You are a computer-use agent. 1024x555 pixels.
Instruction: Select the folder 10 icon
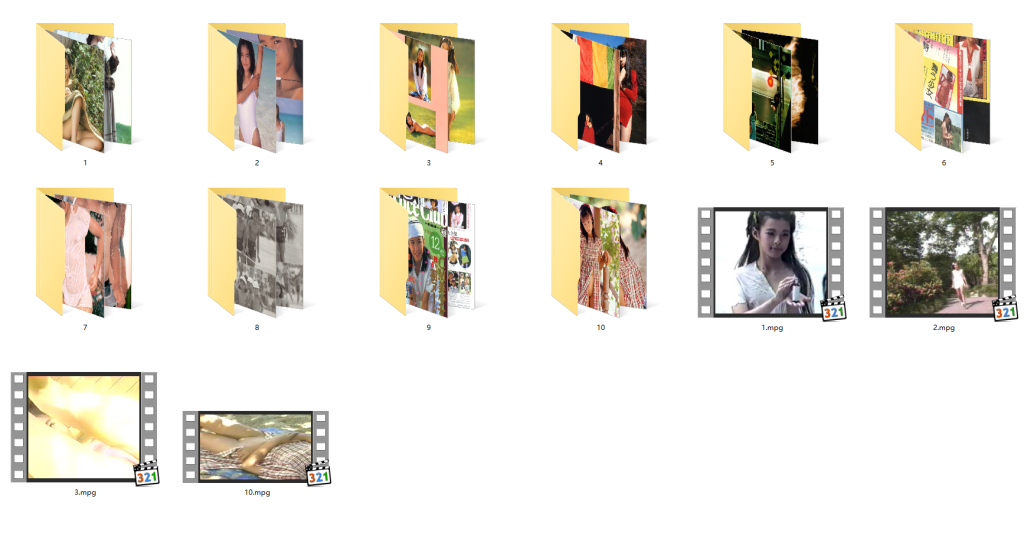(600, 252)
